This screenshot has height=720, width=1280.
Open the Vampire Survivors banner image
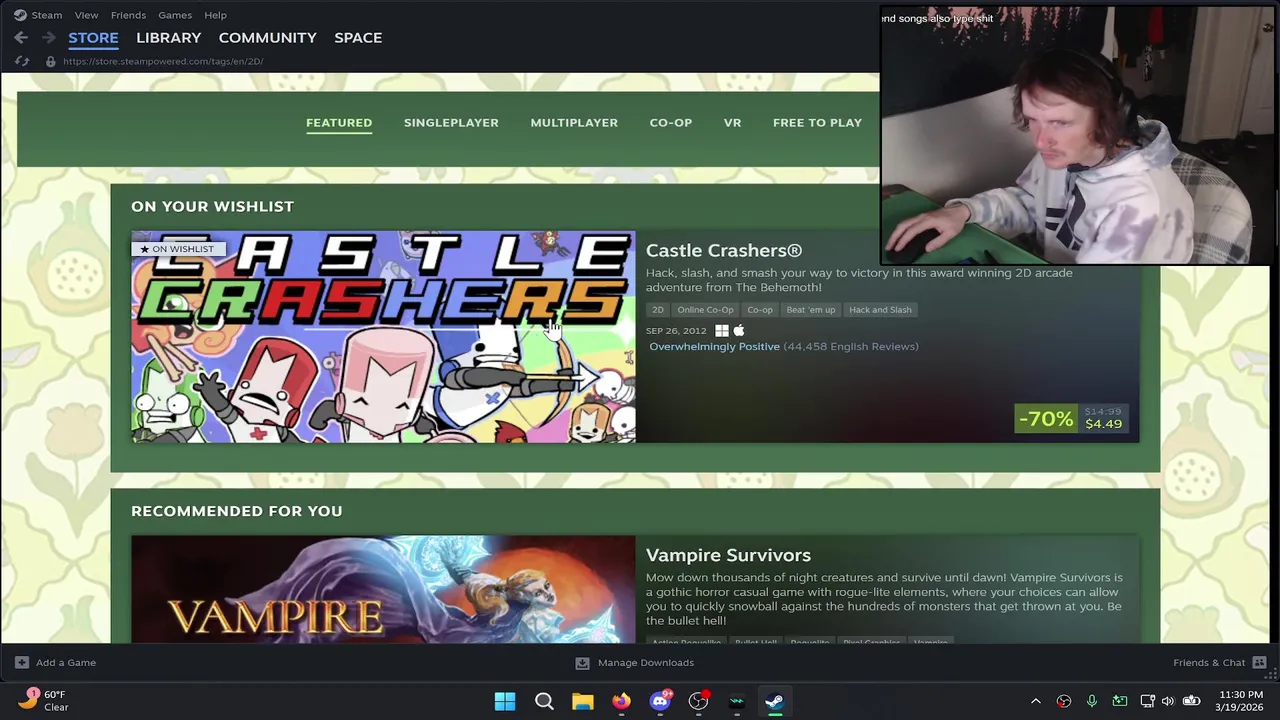coord(383,590)
